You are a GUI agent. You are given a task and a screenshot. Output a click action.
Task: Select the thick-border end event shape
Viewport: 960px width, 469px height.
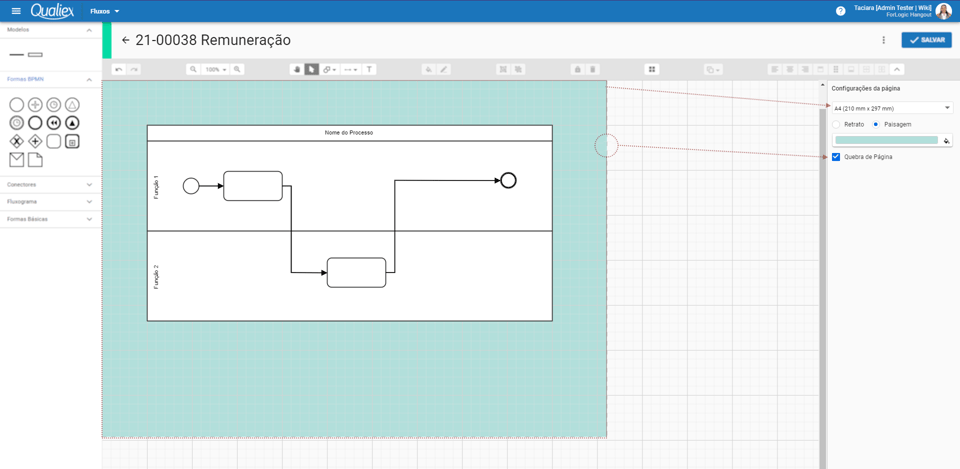click(35, 123)
